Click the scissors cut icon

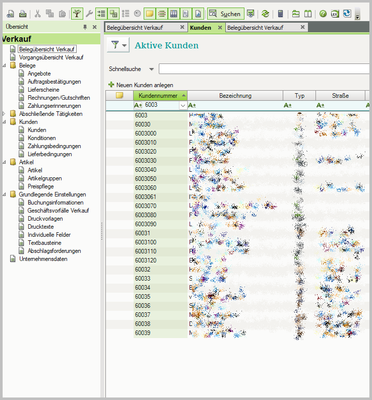point(38,14)
